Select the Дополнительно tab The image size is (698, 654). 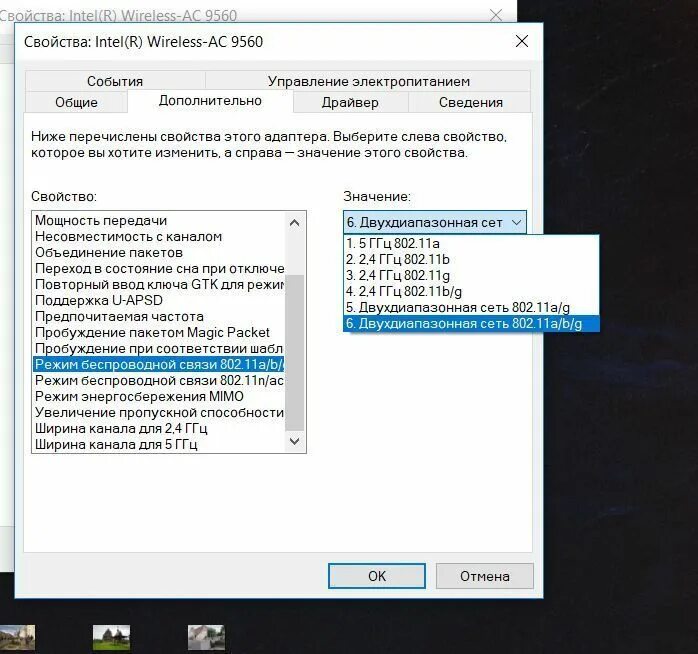(210, 101)
